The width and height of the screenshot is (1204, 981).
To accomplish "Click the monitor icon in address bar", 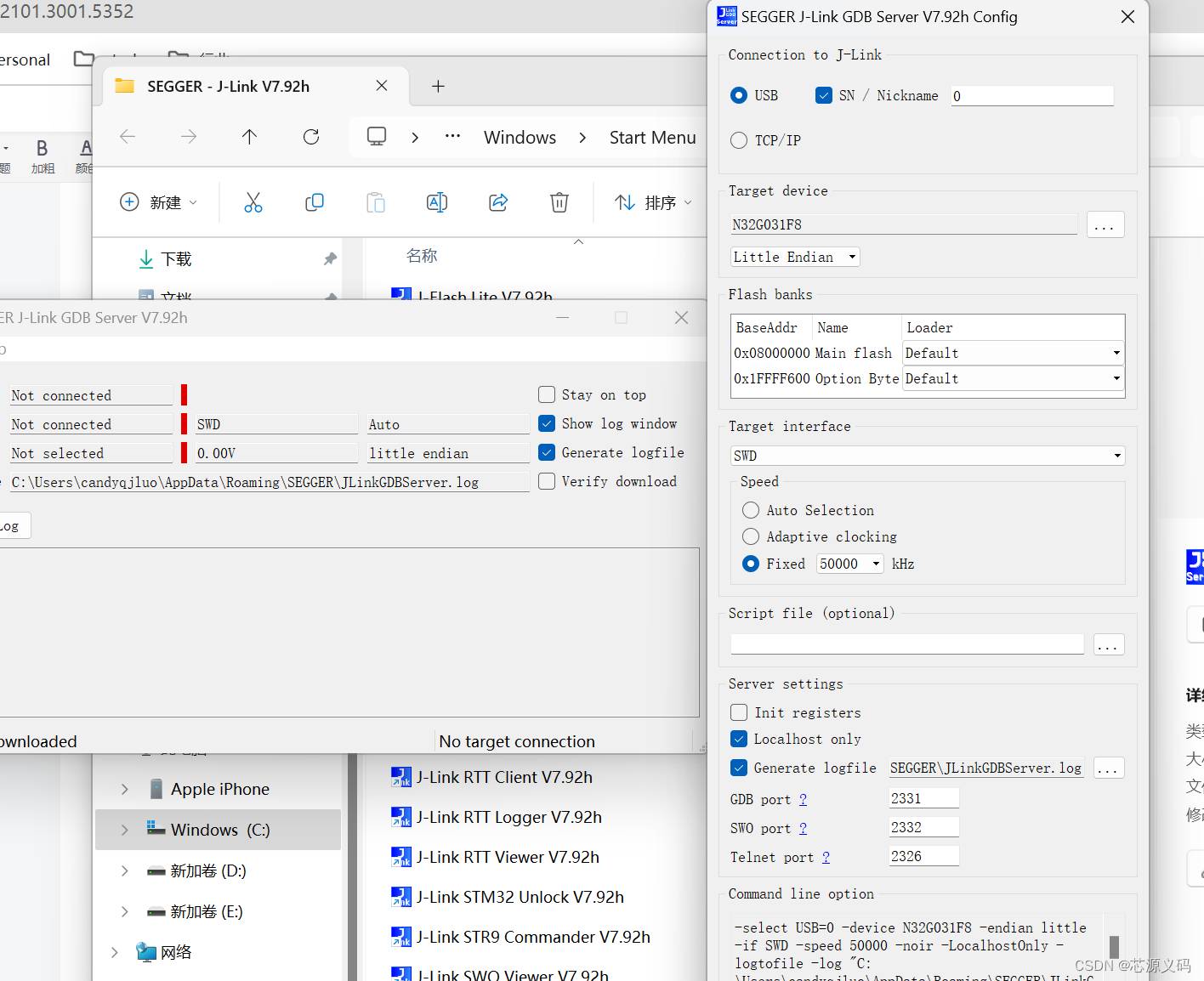I will [x=377, y=137].
